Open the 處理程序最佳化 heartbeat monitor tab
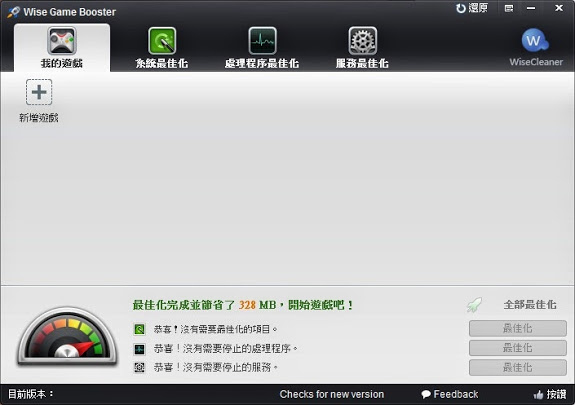575x405 pixels. tap(262, 48)
